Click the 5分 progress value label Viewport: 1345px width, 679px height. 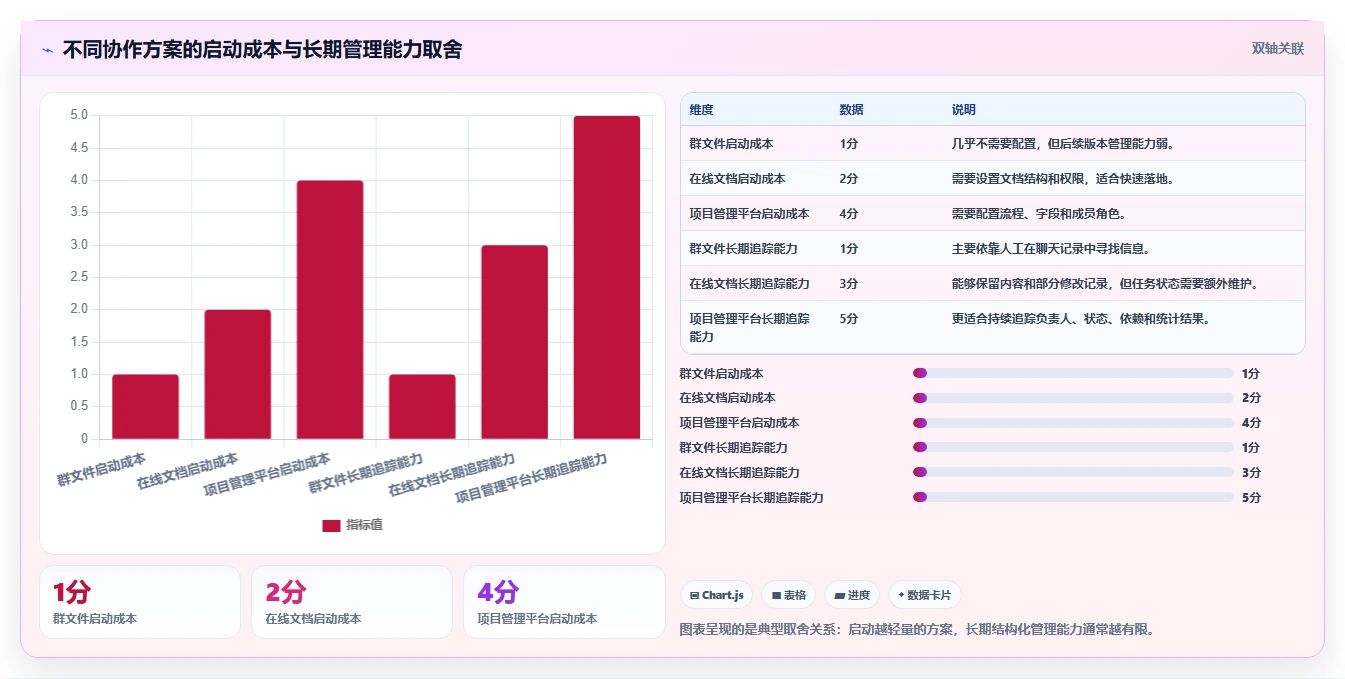[x=1251, y=498]
